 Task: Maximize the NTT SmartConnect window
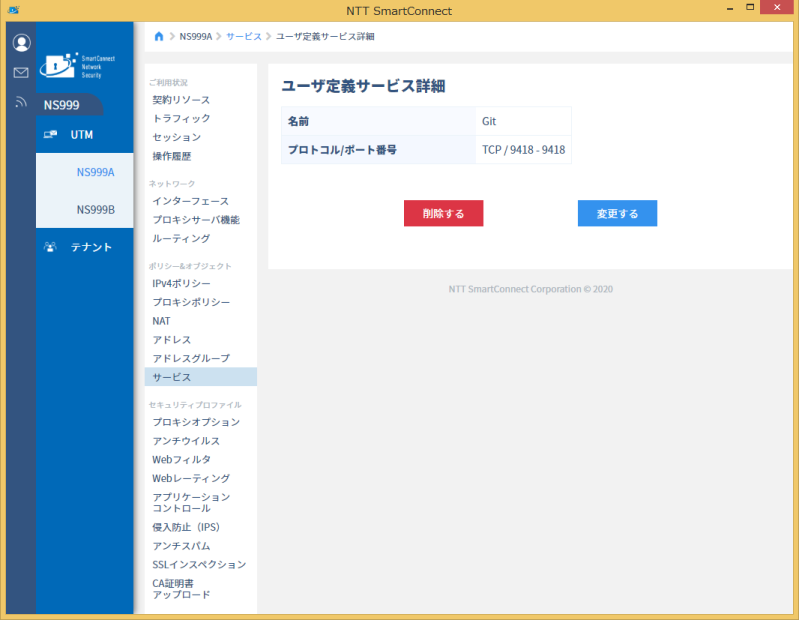(x=750, y=8)
